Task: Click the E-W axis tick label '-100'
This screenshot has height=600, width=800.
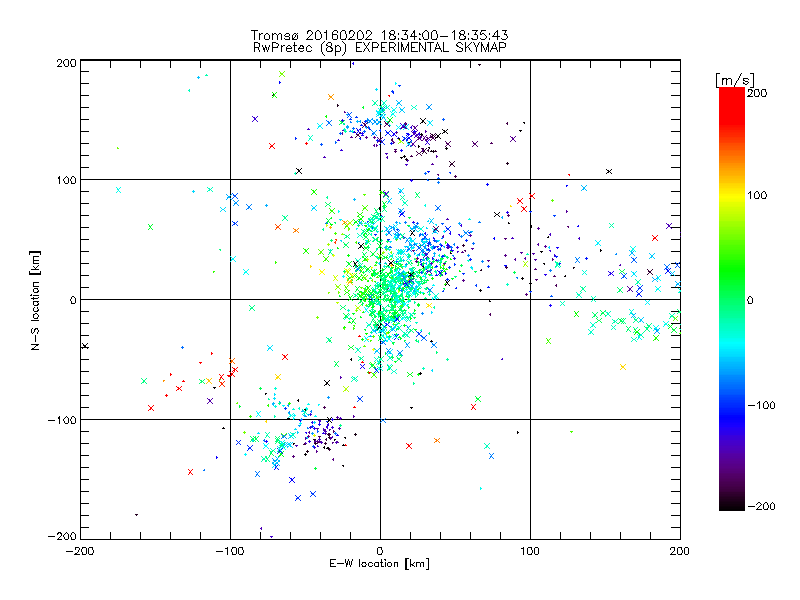Action: [230, 551]
